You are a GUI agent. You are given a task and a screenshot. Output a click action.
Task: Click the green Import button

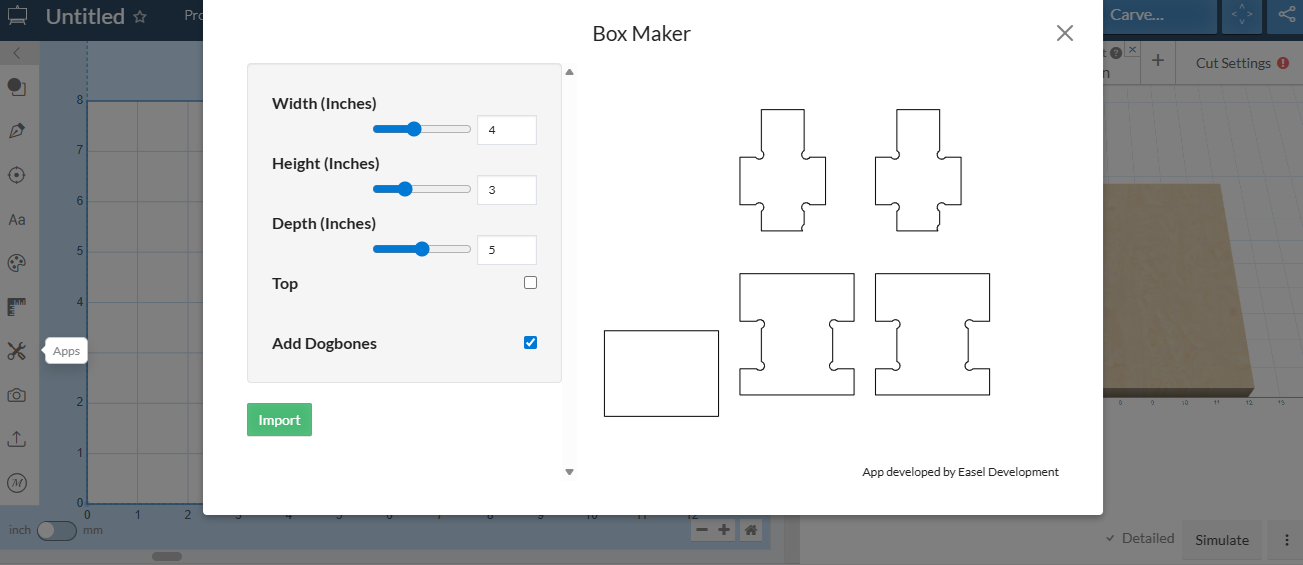(279, 420)
